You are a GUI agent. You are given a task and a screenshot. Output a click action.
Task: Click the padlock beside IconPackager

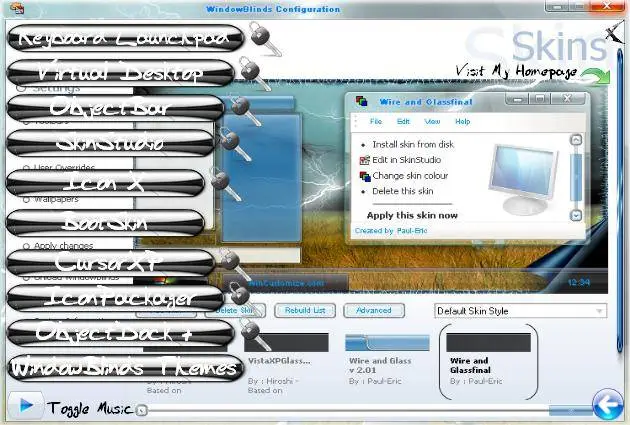[x=241, y=295]
